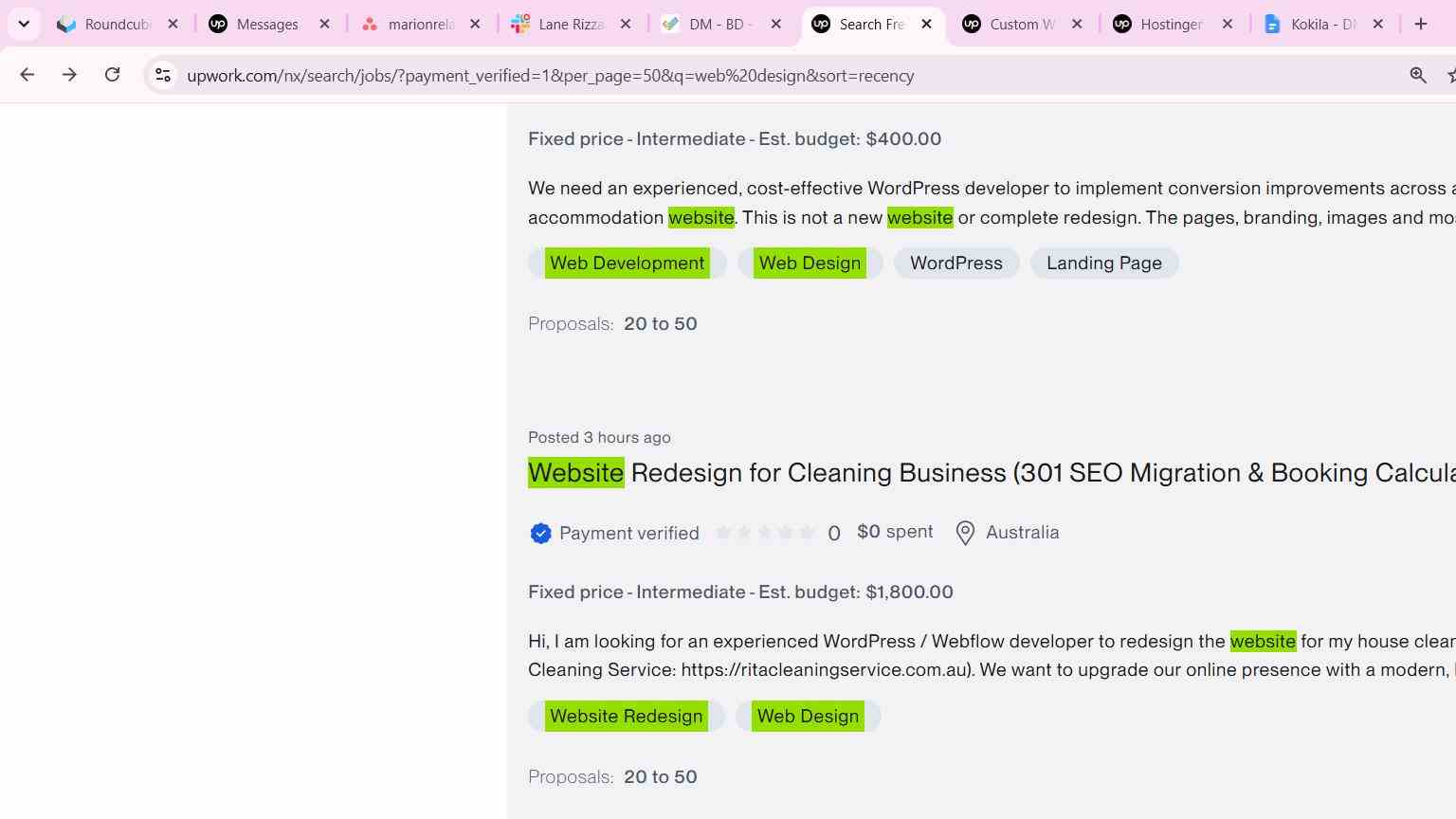Select the Landing Page skill tag

pos(1104,264)
